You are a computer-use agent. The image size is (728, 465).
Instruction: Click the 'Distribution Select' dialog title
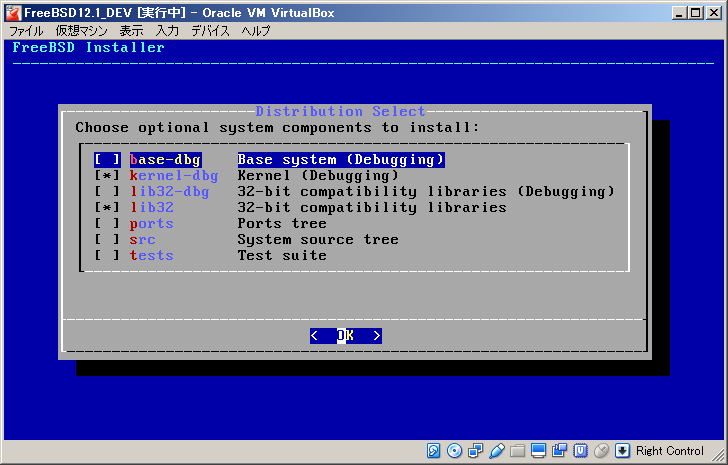click(x=340, y=111)
